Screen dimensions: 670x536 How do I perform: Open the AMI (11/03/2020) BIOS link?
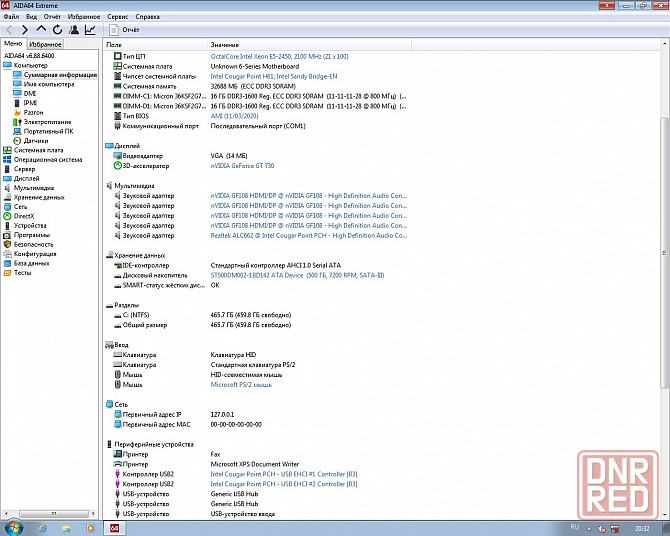click(x=235, y=116)
